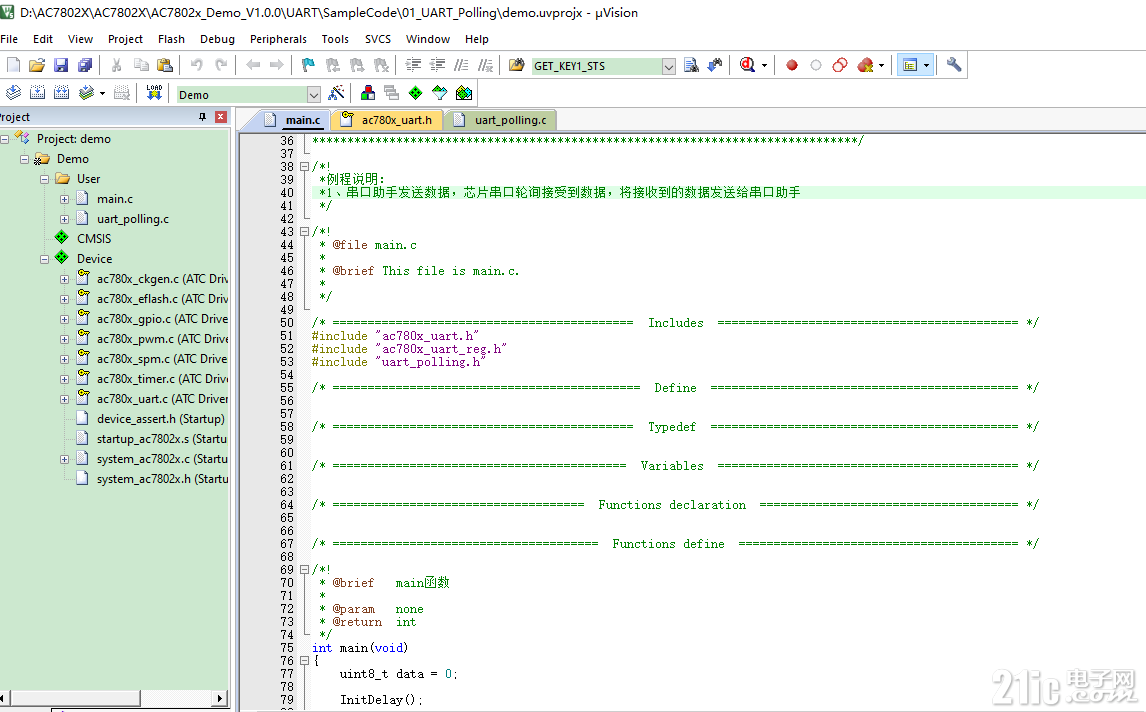Open the SVCS menu
1146x712 pixels.
point(378,39)
